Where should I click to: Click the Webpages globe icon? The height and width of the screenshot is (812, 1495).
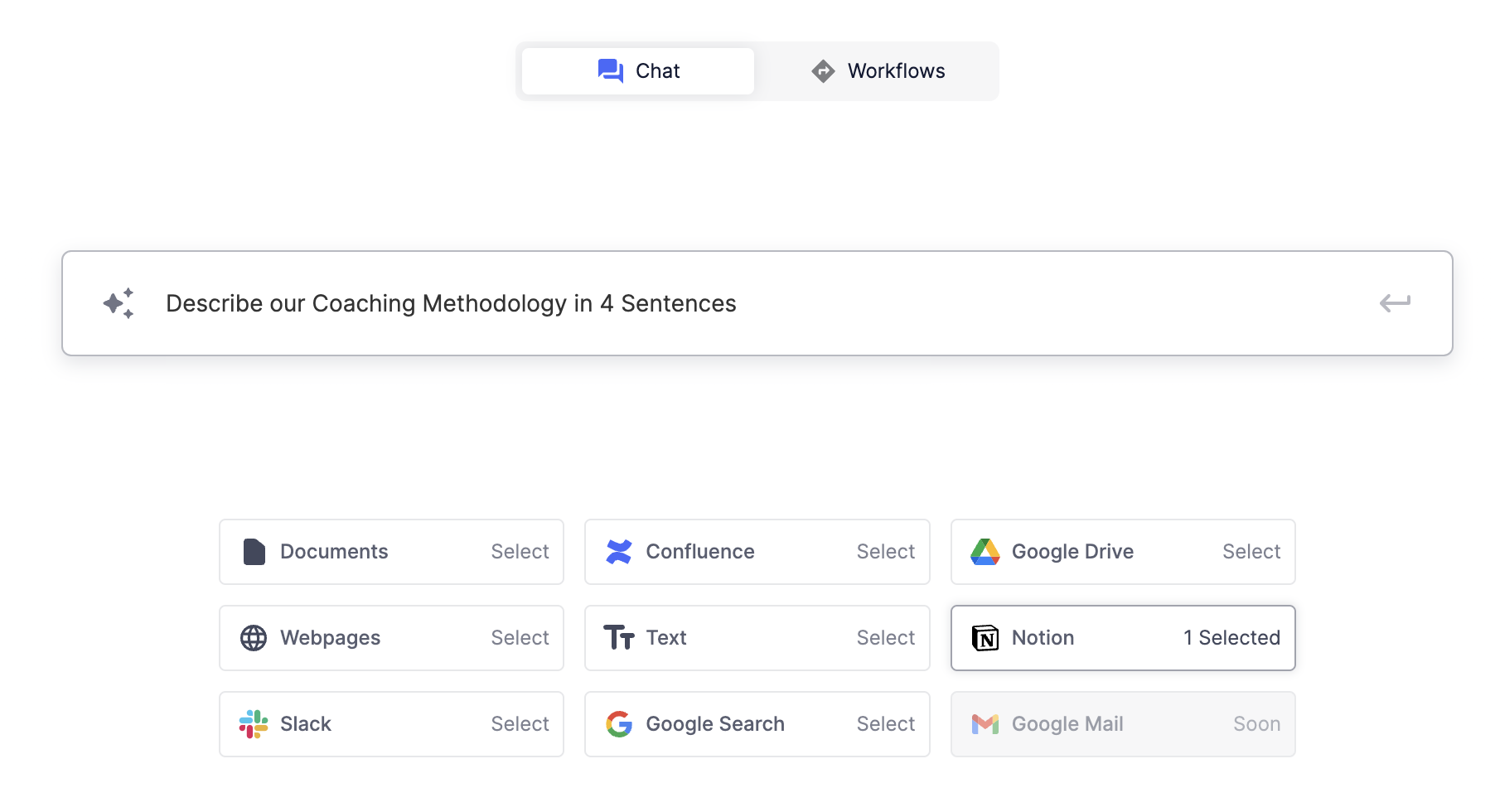coord(253,637)
